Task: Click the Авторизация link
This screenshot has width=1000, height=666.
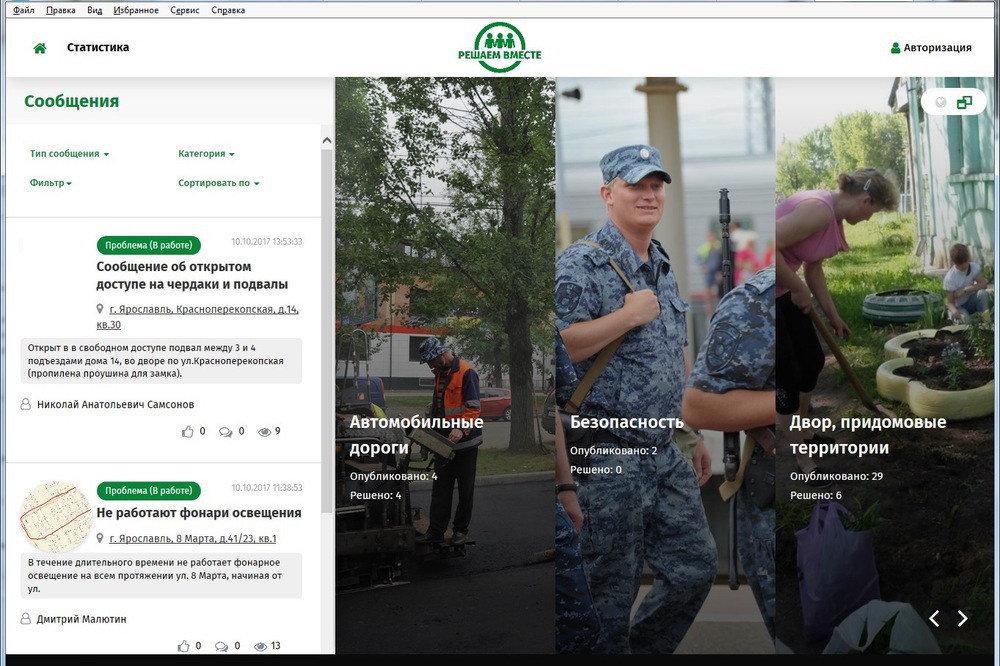Action: 938,48
